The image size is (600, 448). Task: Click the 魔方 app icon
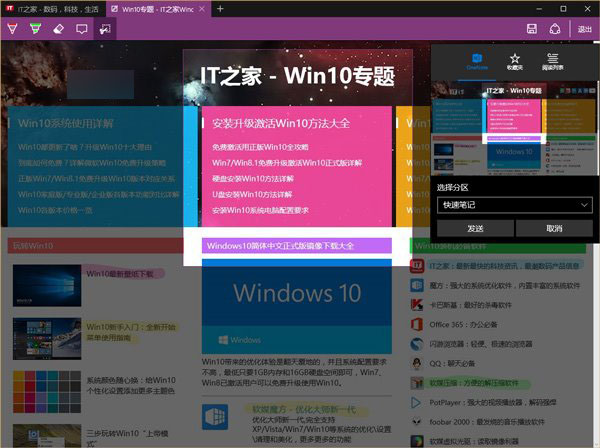point(417,285)
